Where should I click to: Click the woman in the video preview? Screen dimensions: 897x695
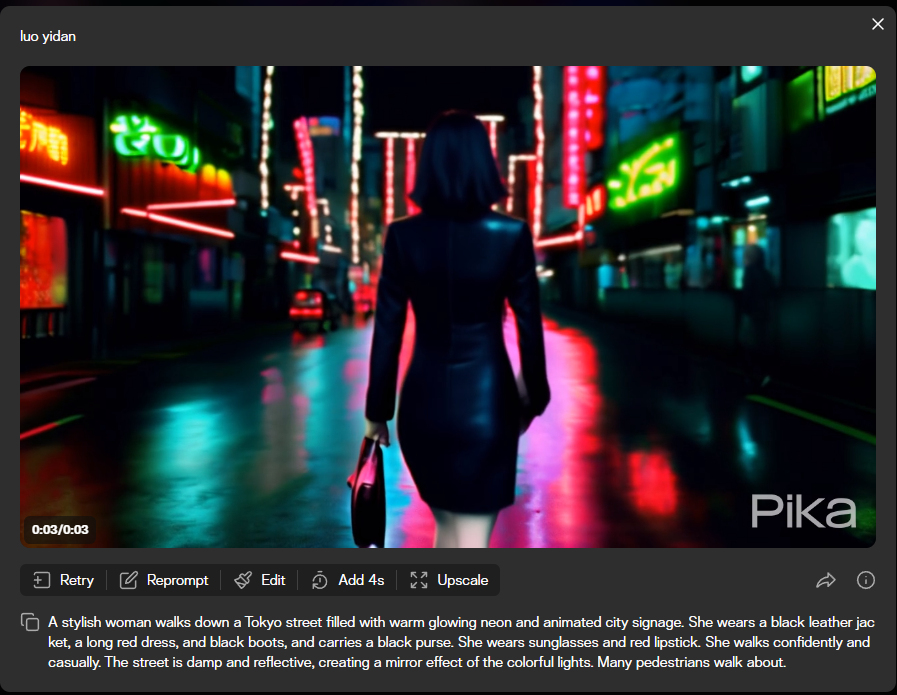click(x=456, y=300)
